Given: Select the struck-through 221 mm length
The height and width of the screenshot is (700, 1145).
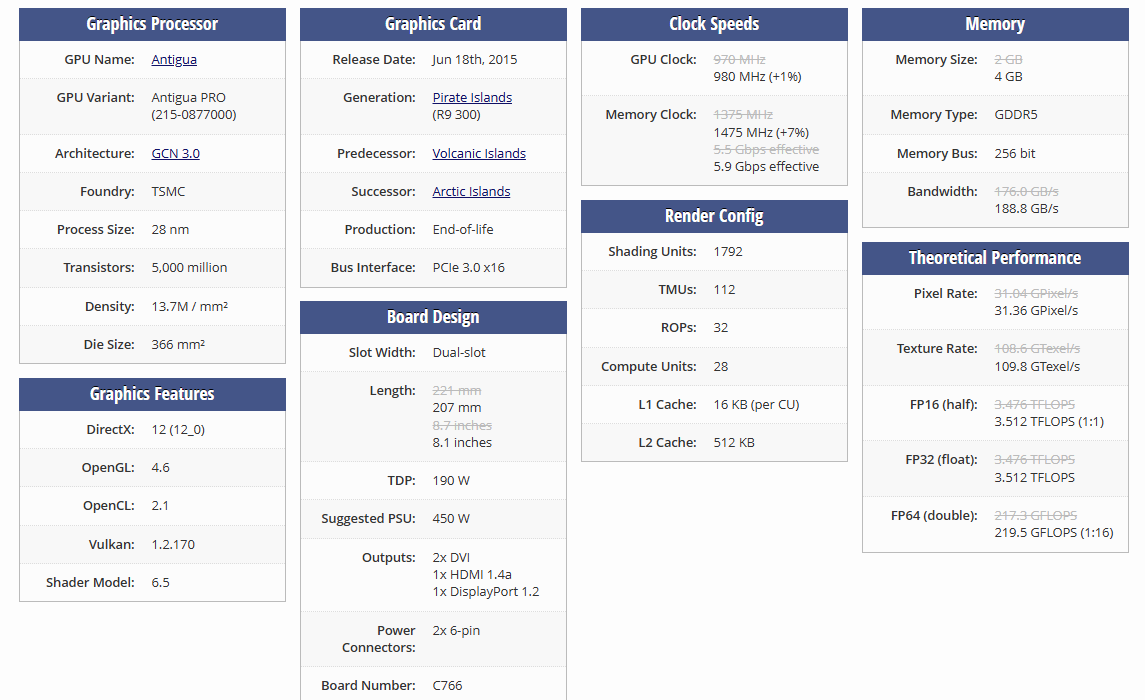Looking at the screenshot, I should (457, 391).
